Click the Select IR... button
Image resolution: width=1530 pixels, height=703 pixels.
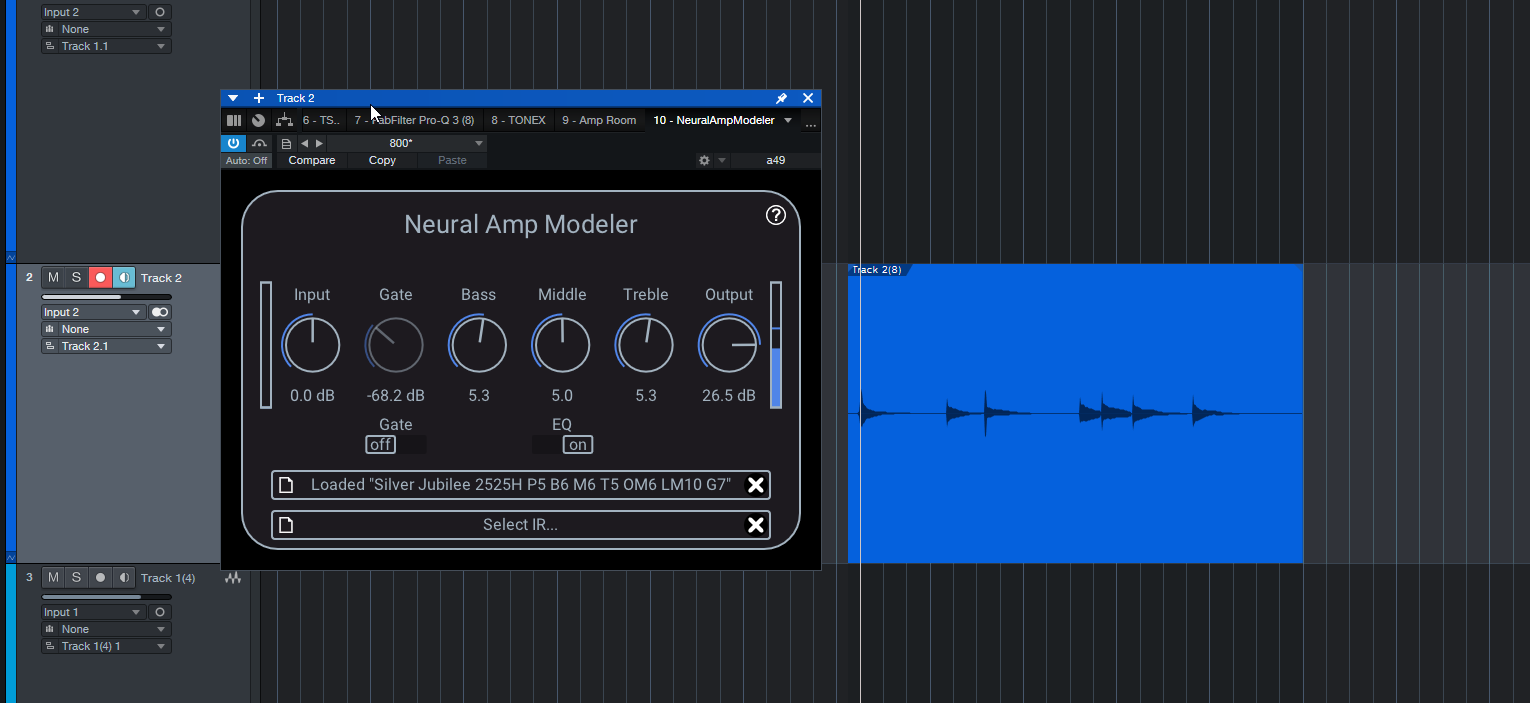tap(521, 525)
